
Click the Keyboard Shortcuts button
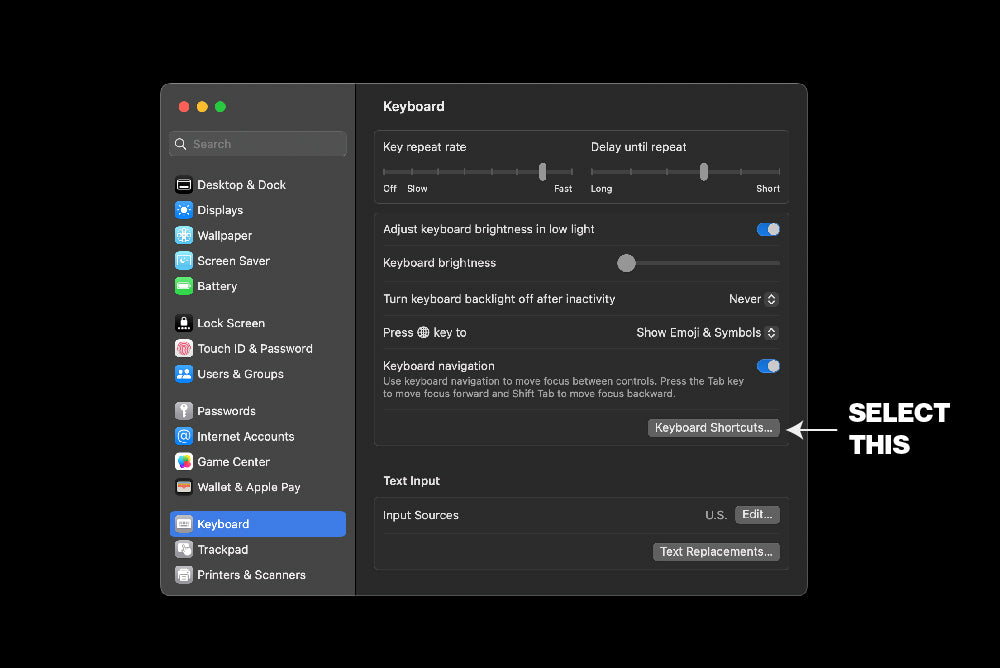point(714,428)
